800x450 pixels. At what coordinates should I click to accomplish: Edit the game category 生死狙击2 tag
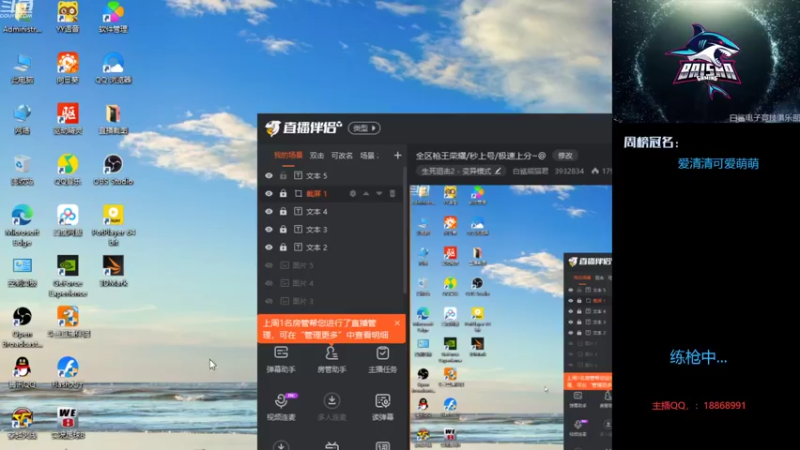pos(461,171)
